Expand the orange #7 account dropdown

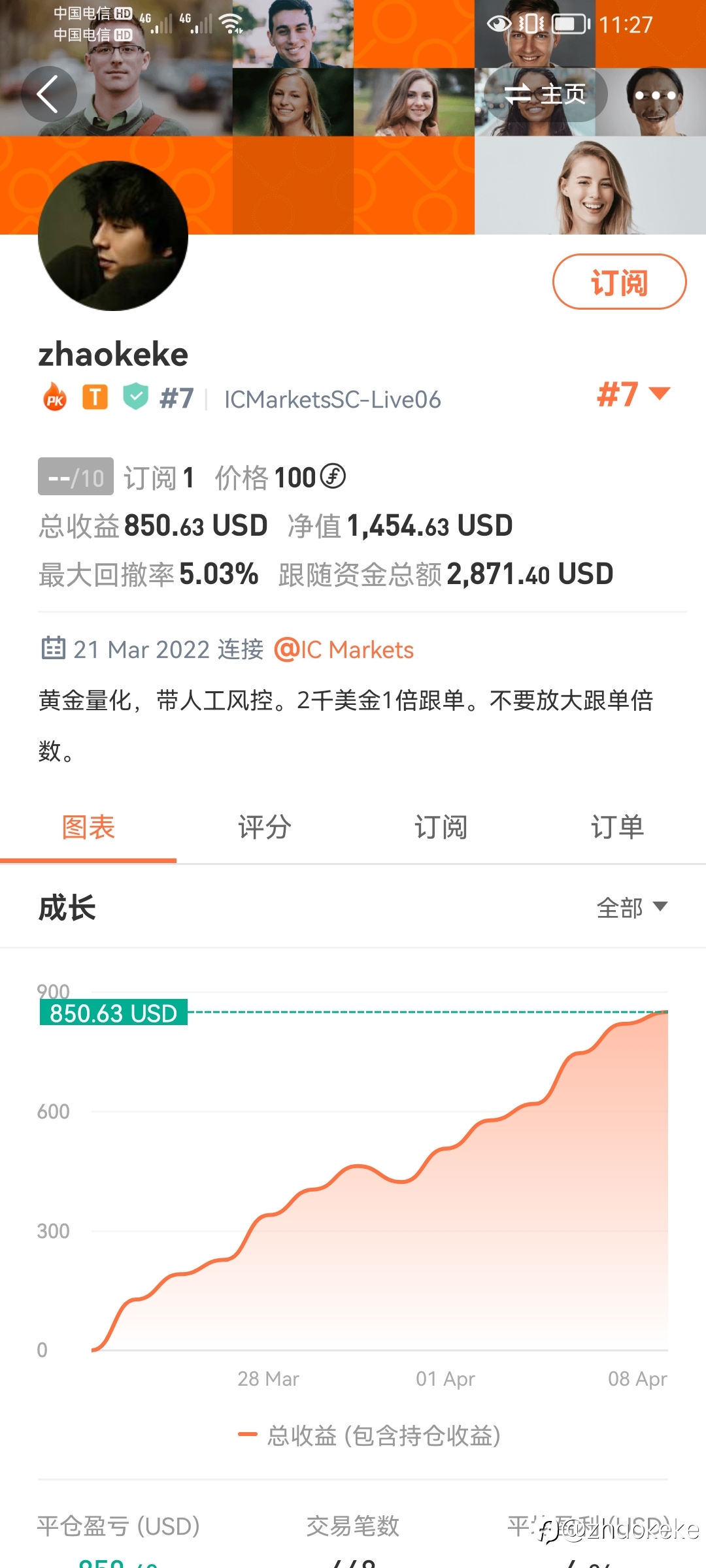tap(633, 394)
